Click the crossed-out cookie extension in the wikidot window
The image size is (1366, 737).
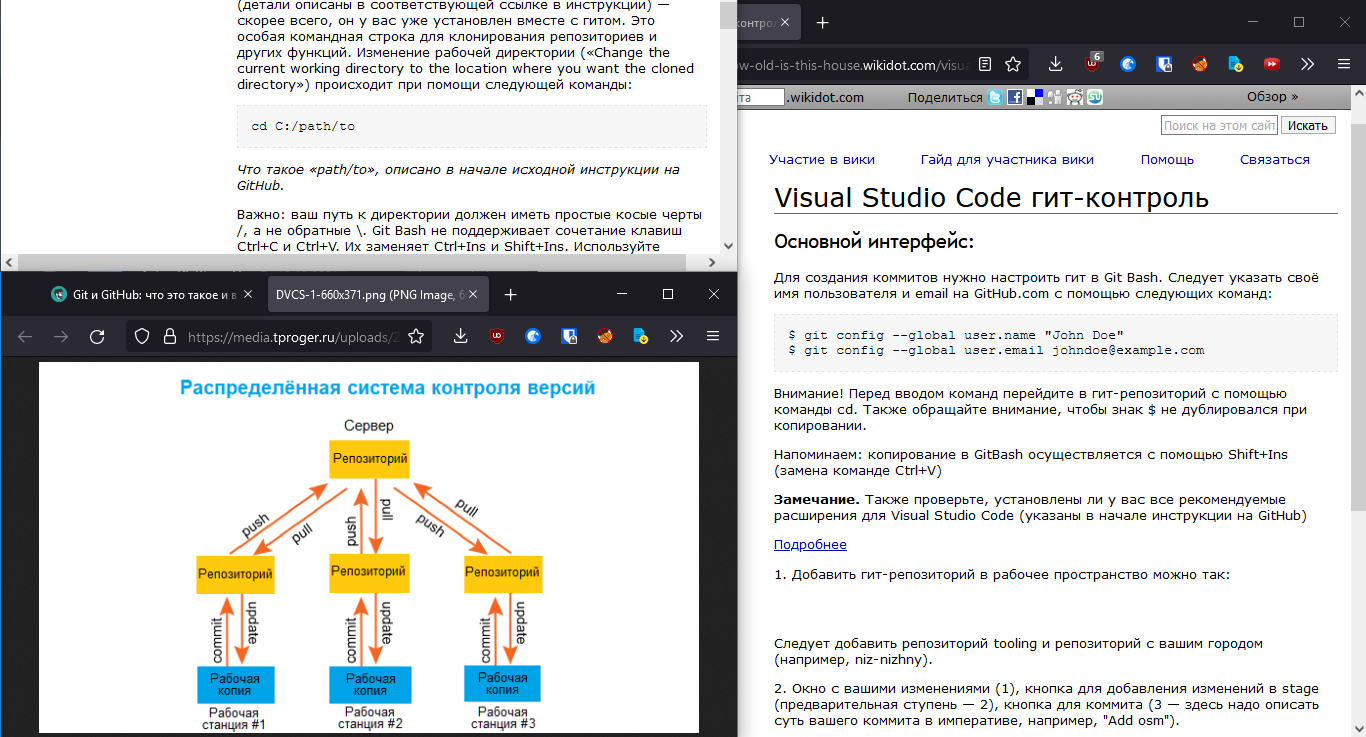pos(1200,64)
